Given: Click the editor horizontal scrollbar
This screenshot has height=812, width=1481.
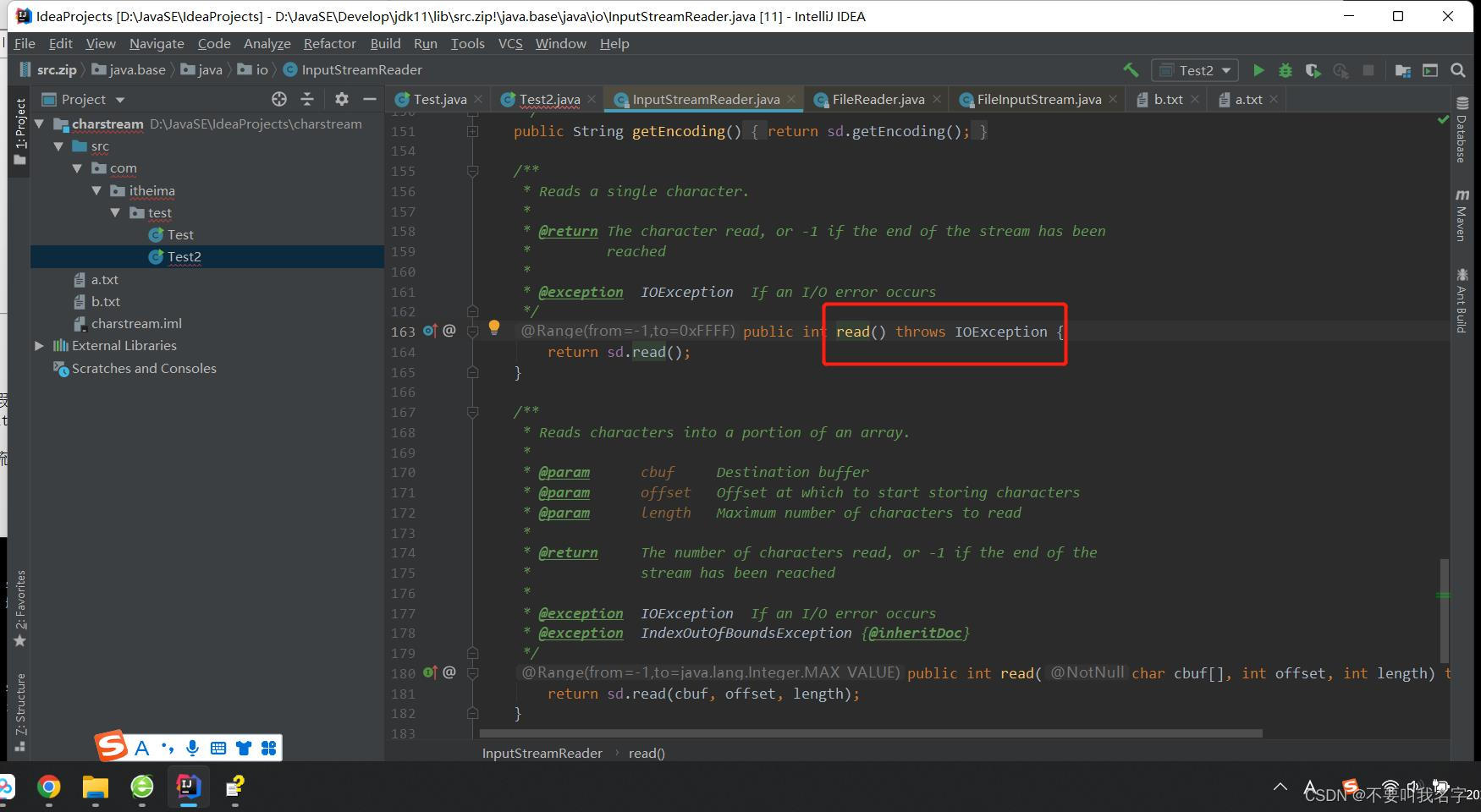Looking at the screenshot, I should tap(871, 733).
